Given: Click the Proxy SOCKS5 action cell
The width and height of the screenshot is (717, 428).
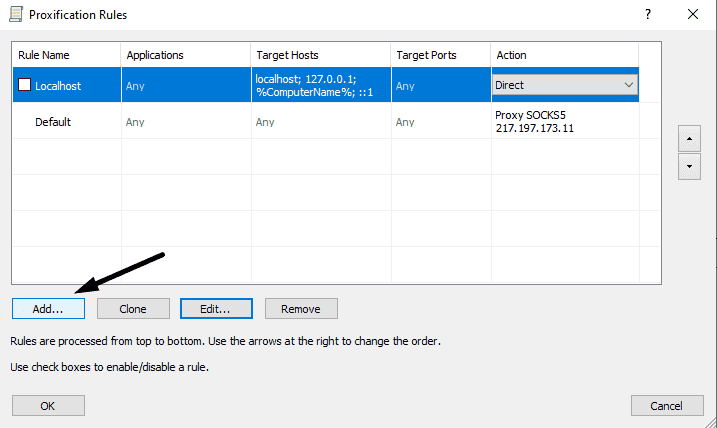Looking at the screenshot, I should pos(564,122).
